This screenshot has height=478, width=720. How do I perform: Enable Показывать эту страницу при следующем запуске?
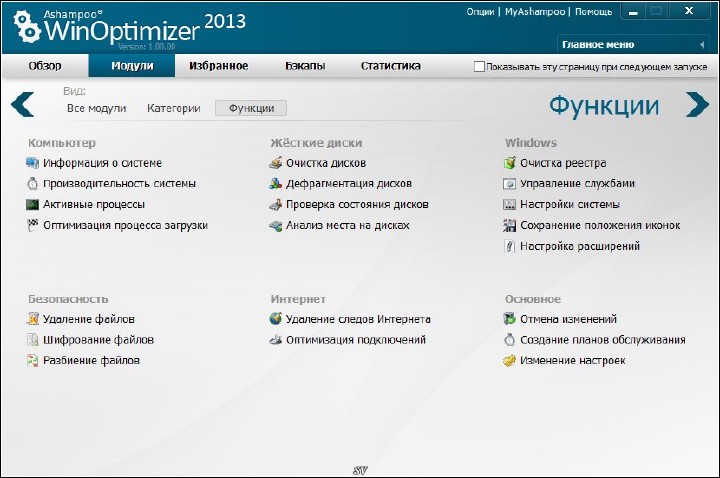[x=480, y=67]
